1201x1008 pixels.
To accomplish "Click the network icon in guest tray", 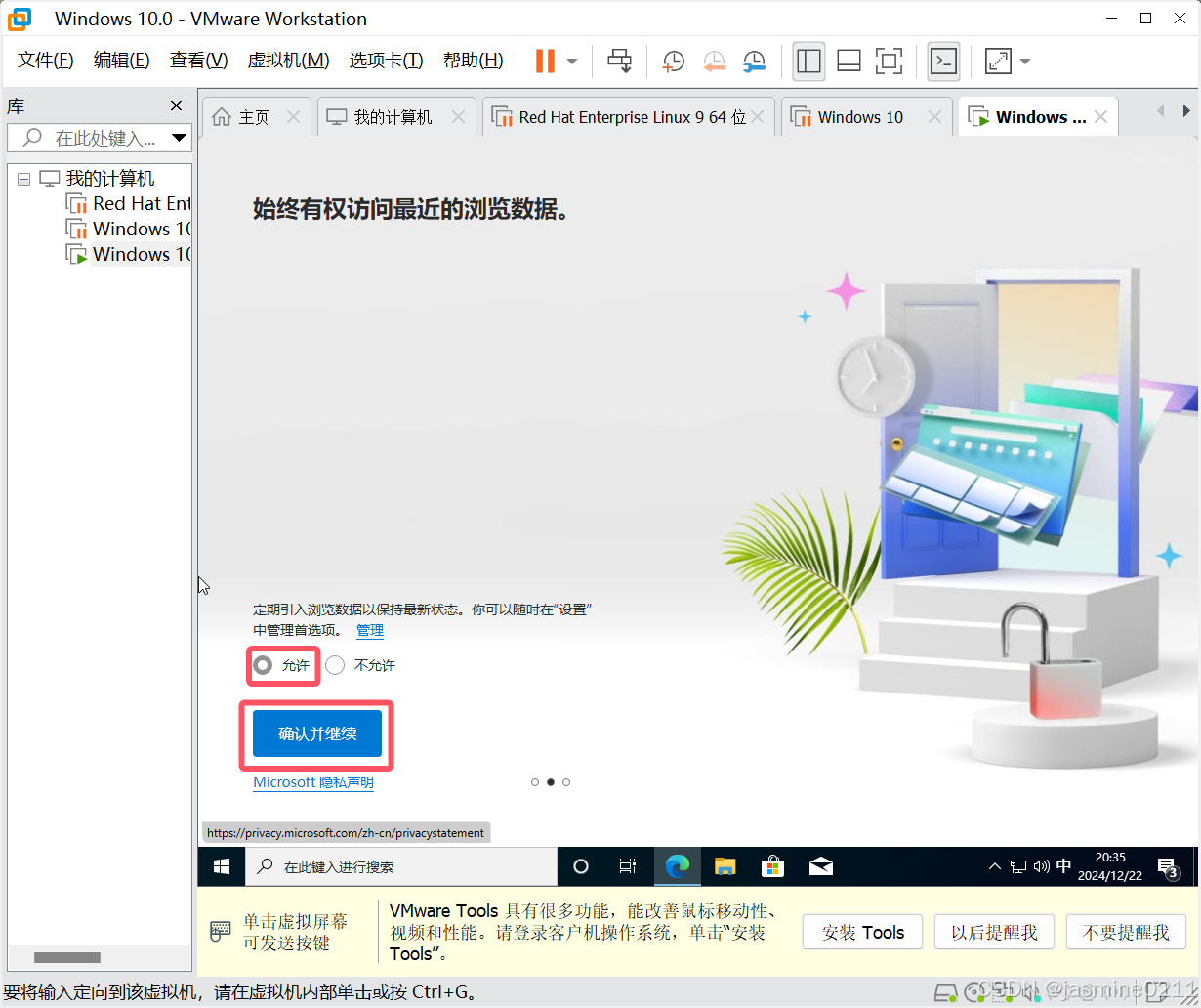I will 1018,866.
